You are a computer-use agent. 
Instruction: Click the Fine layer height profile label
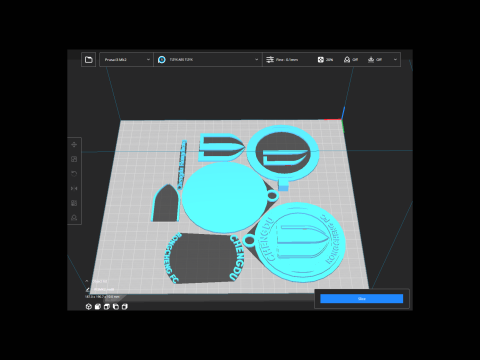287,60
